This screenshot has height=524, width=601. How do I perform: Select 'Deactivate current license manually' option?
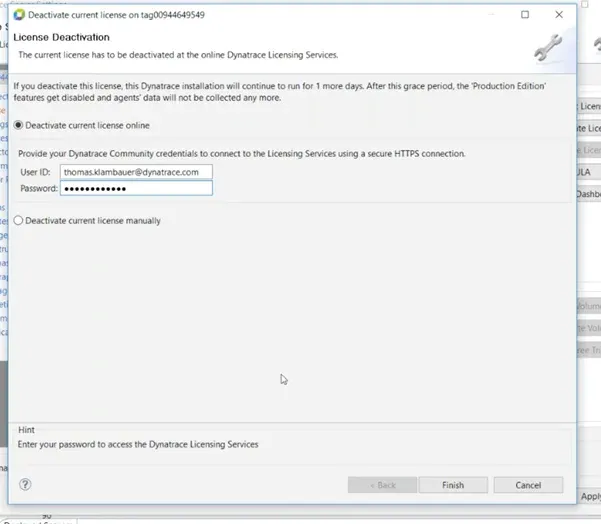click(19, 220)
